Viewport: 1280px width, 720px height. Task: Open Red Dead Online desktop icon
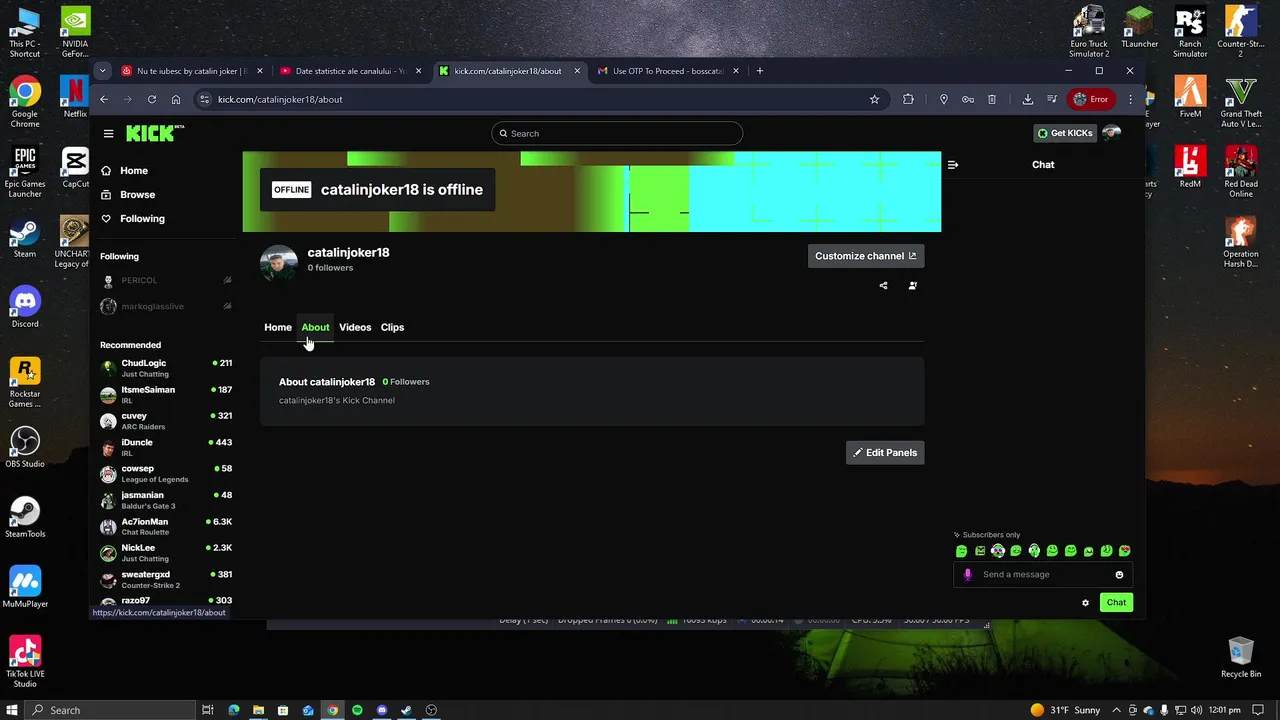(x=1241, y=171)
